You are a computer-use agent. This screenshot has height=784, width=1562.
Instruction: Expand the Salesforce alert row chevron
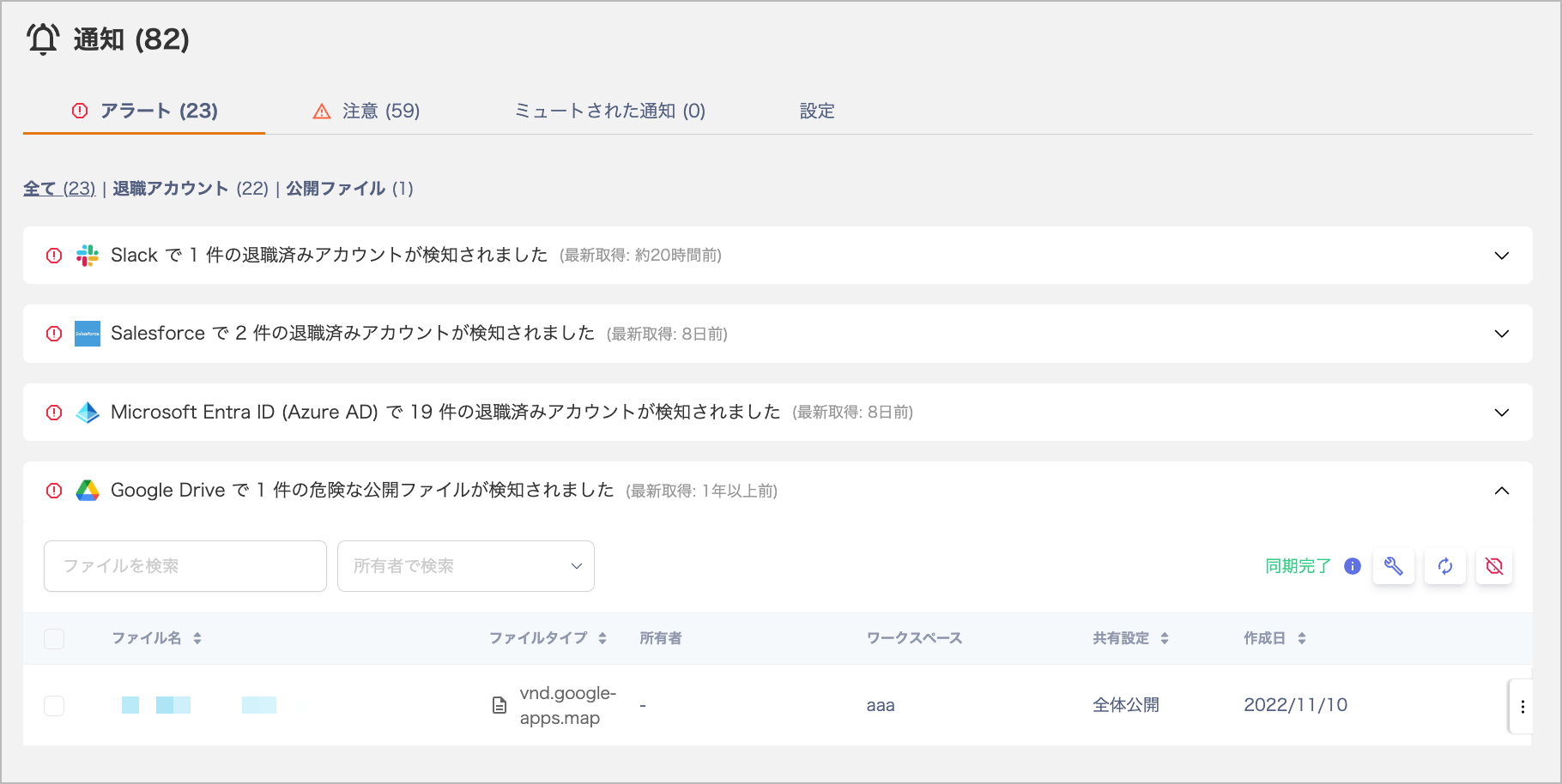pos(1502,334)
